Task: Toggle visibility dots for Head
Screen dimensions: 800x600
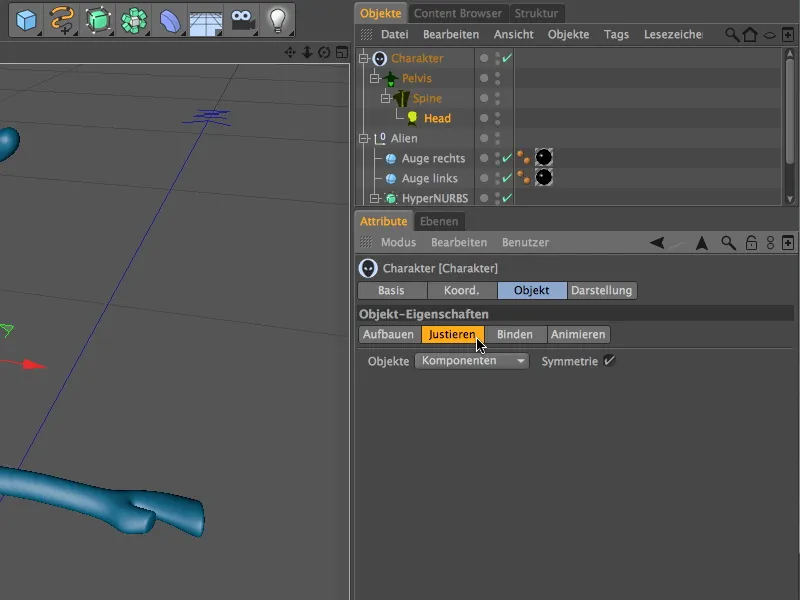Action: pos(497,118)
